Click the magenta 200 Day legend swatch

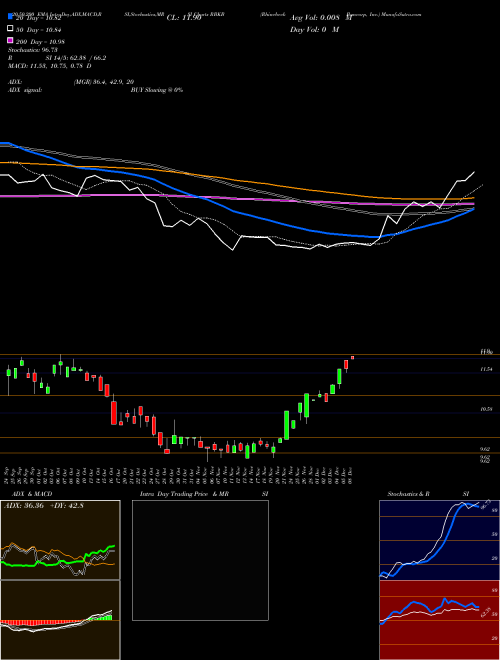click(x=10, y=40)
